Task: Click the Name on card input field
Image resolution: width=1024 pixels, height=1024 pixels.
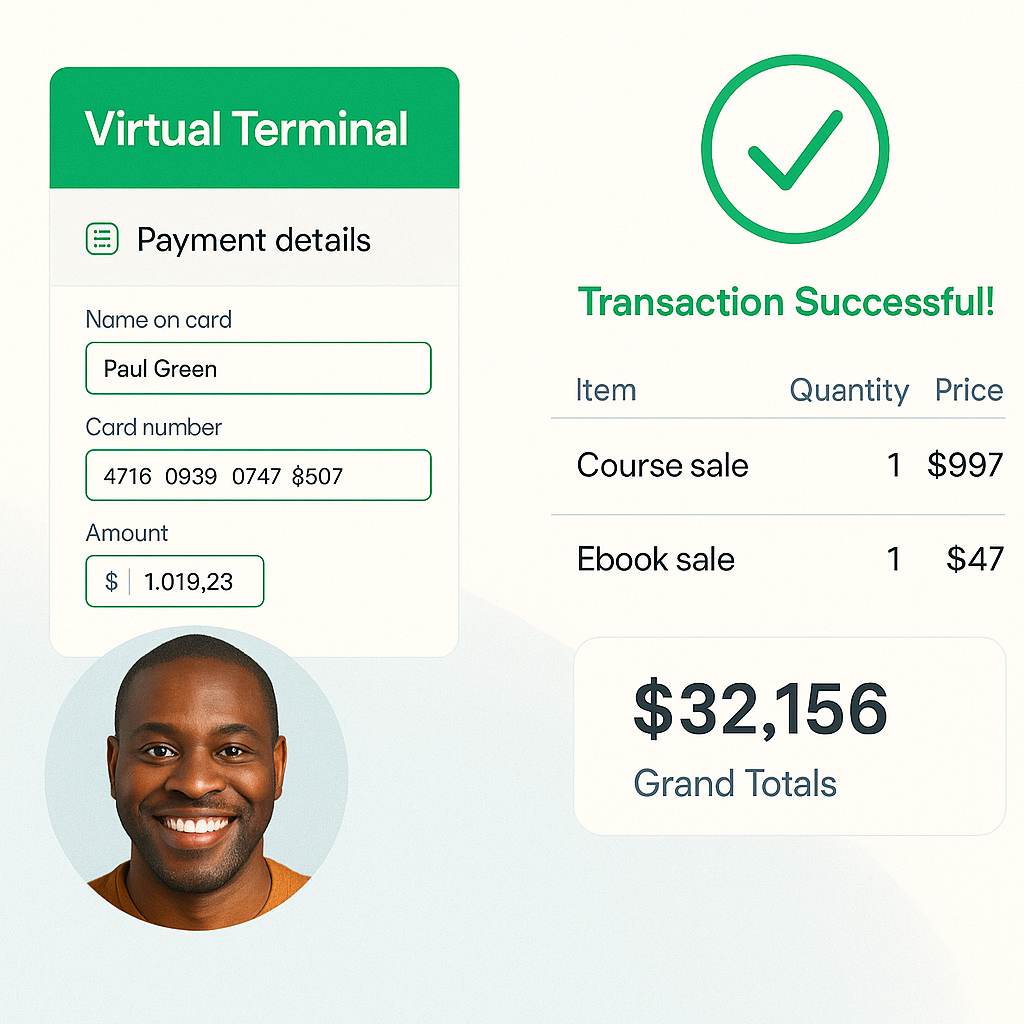Action: pos(259,368)
